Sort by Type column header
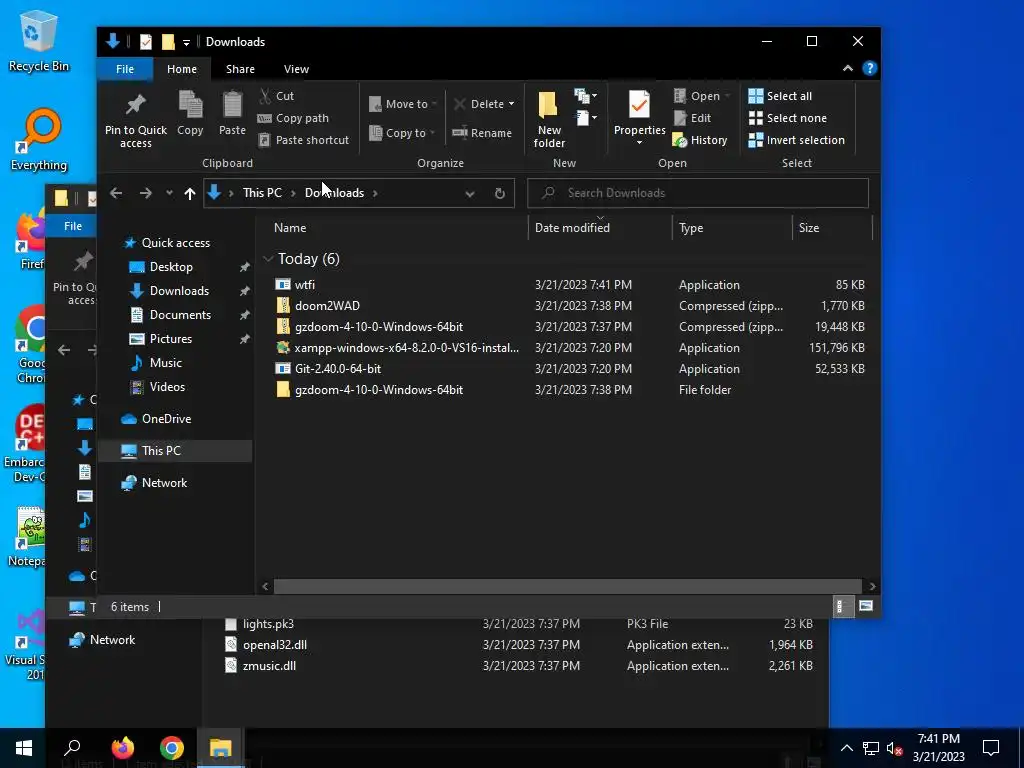Viewport: 1024px width, 768px height. click(731, 228)
